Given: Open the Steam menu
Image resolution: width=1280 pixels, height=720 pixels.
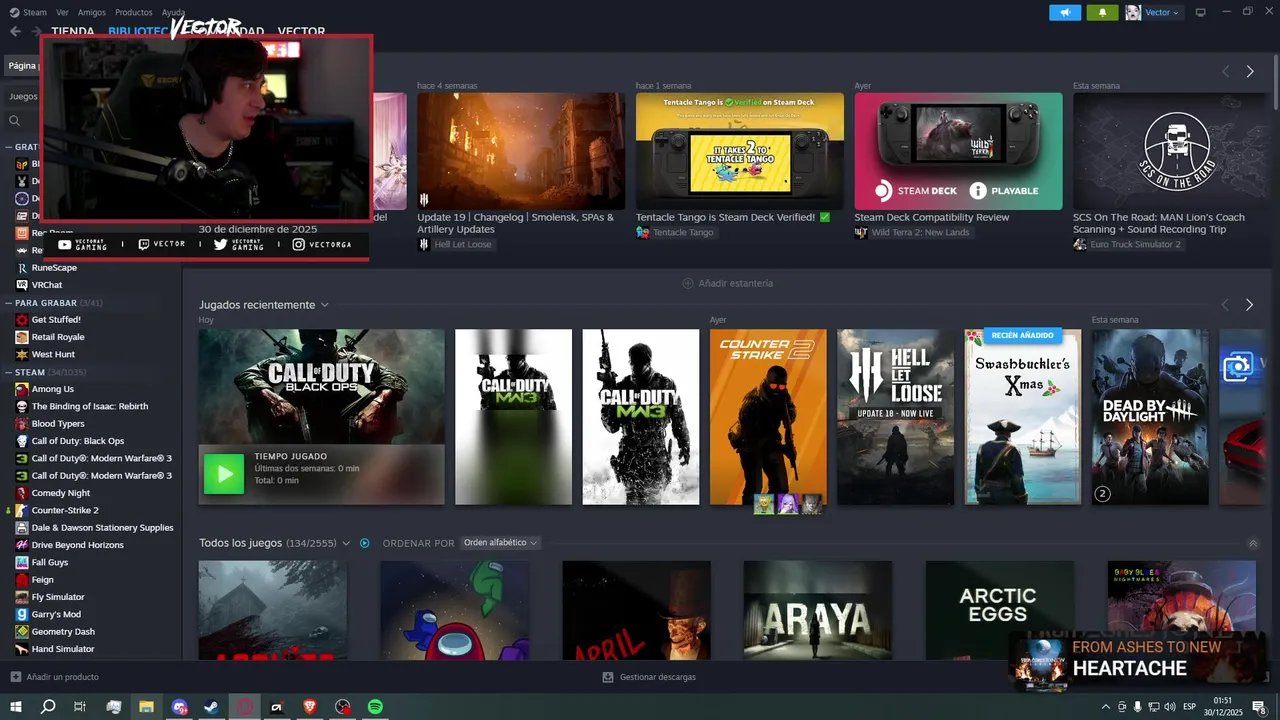Looking at the screenshot, I should tap(34, 12).
